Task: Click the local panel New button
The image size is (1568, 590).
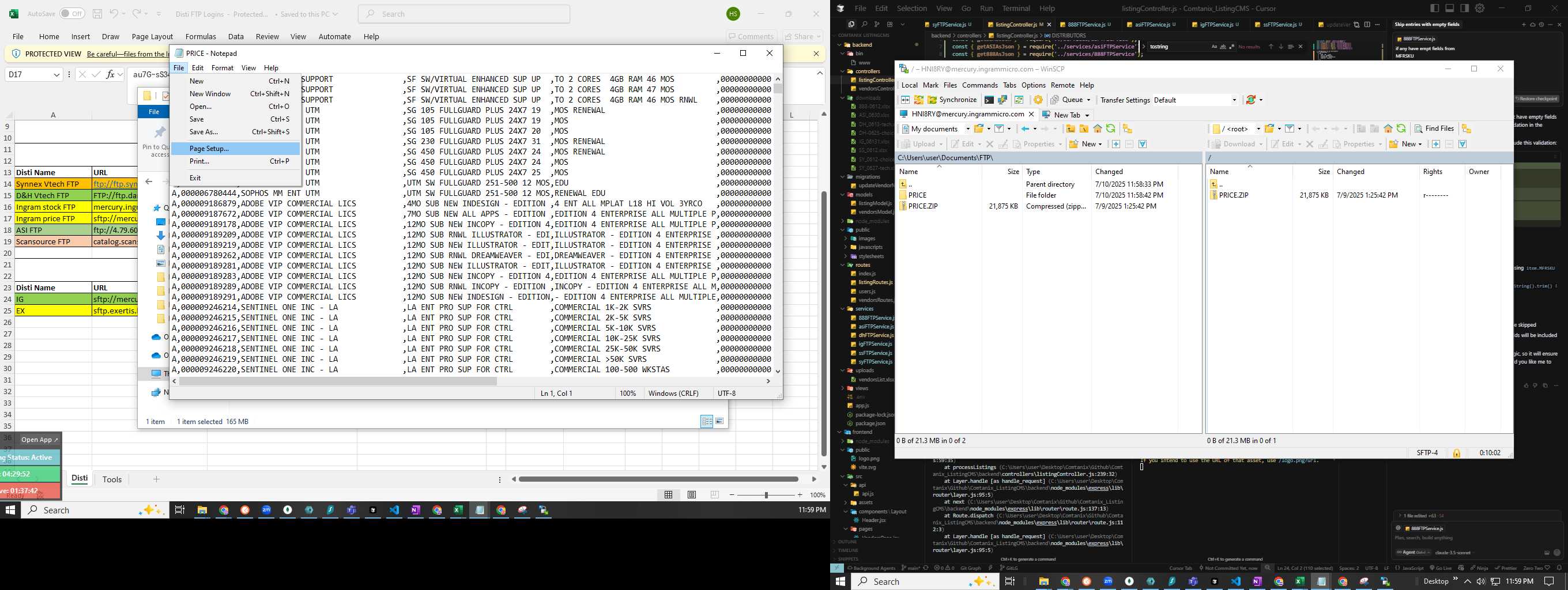Action: click(1085, 144)
